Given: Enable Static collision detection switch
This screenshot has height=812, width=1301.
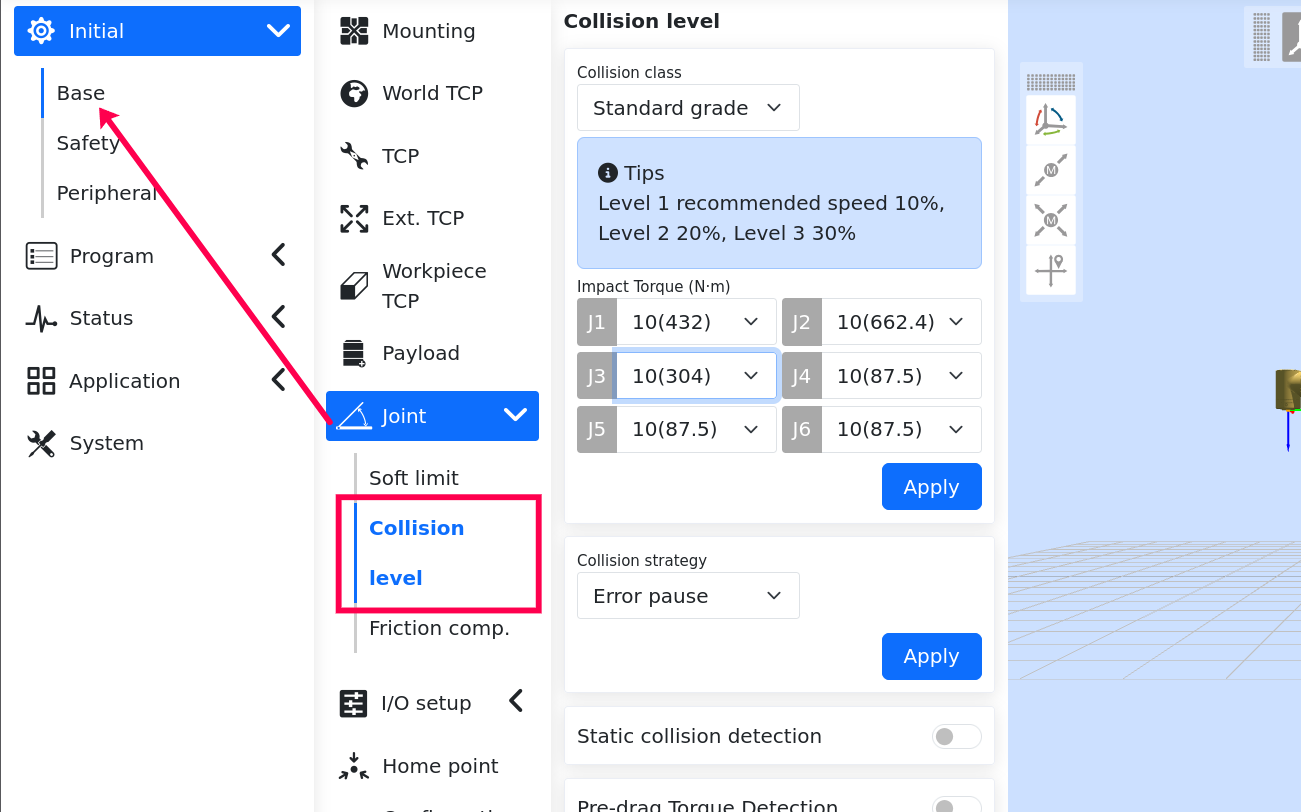Looking at the screenshot, I should [957, 737].
